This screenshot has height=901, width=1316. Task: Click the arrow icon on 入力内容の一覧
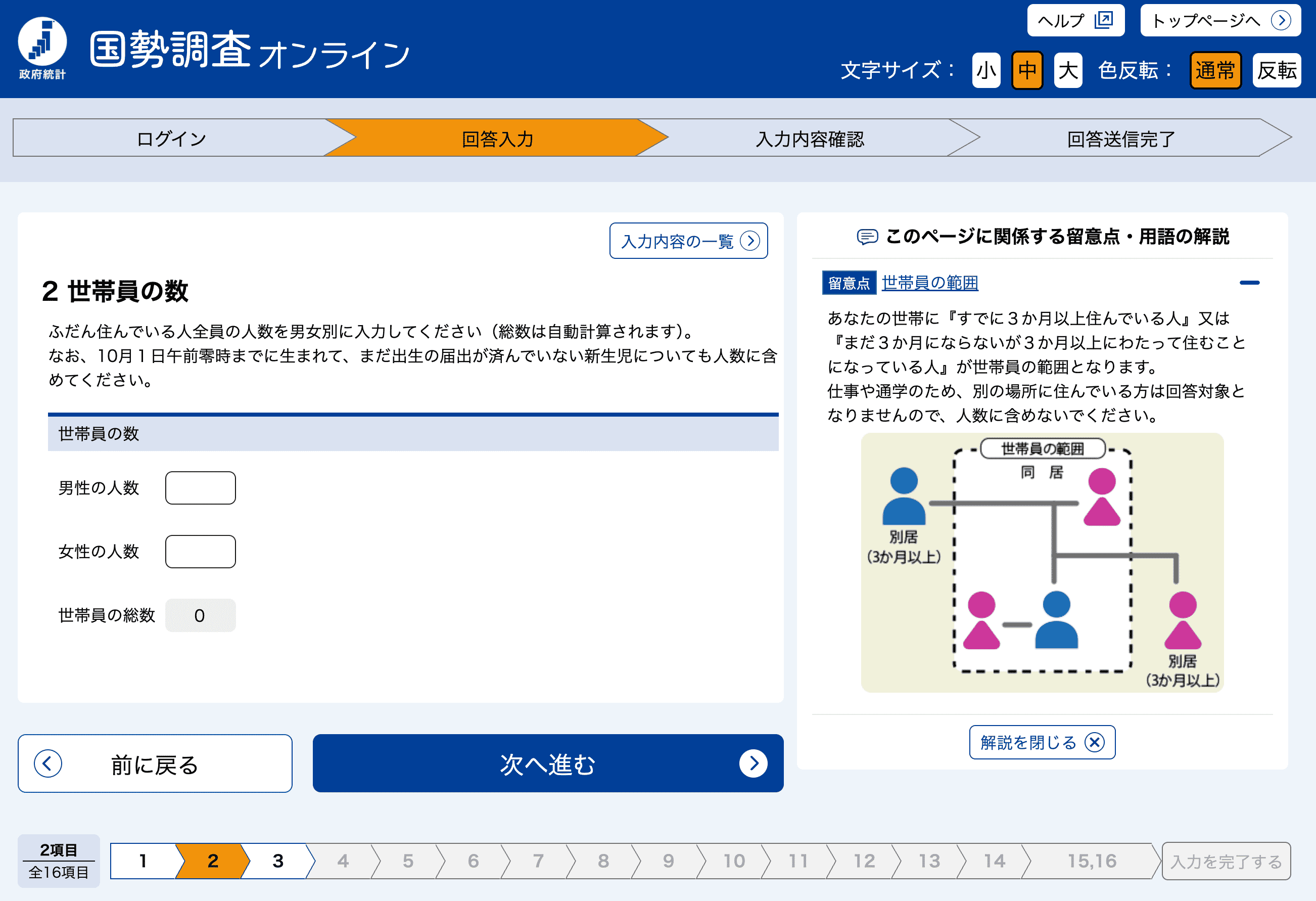pyautogui.click(x=750, y=241)
